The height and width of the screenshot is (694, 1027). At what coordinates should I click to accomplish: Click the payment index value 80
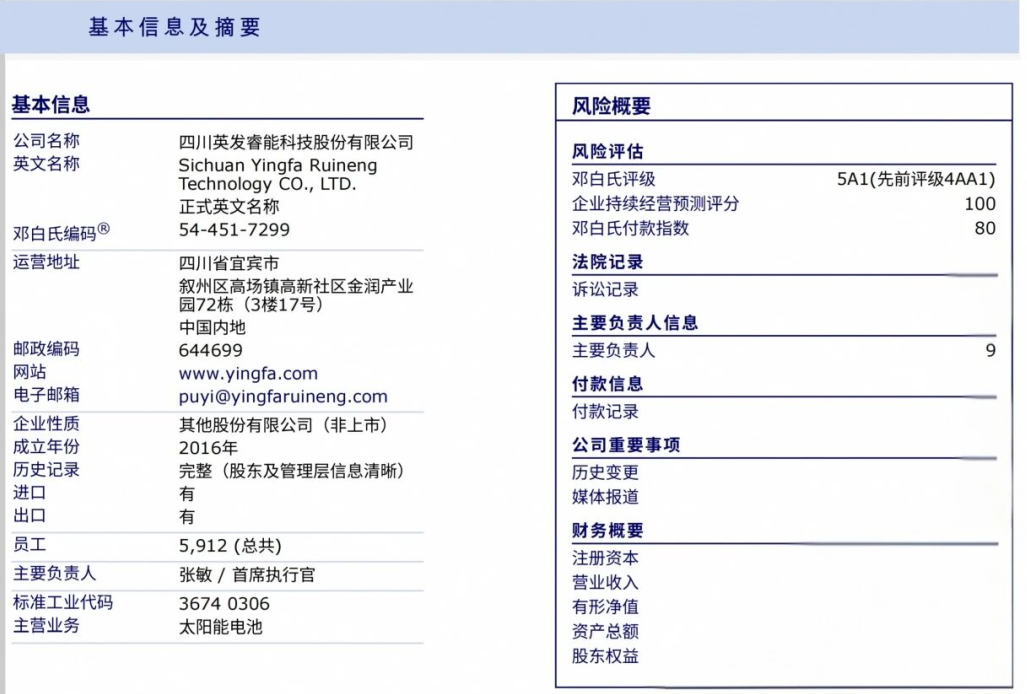(x=985, y=228)
